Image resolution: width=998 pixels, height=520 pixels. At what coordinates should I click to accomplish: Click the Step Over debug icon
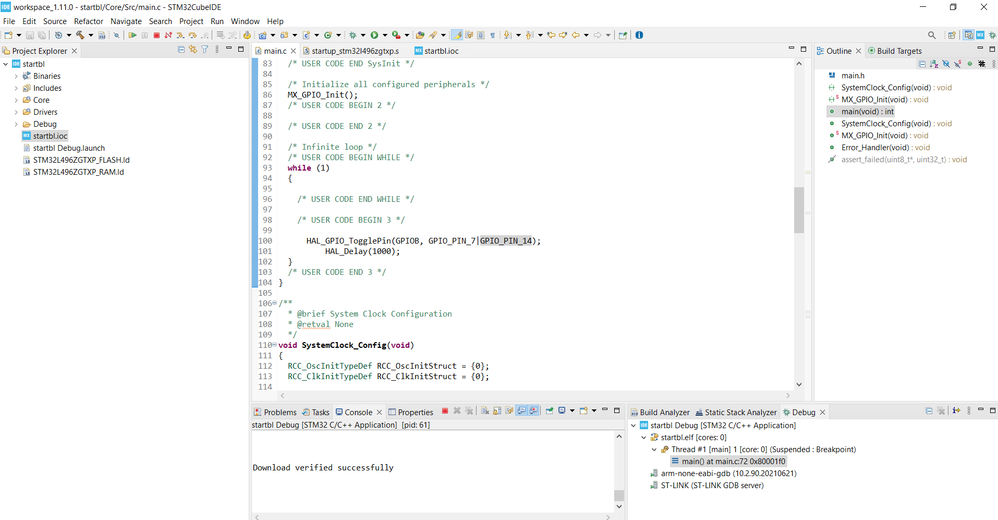point(192,35)
